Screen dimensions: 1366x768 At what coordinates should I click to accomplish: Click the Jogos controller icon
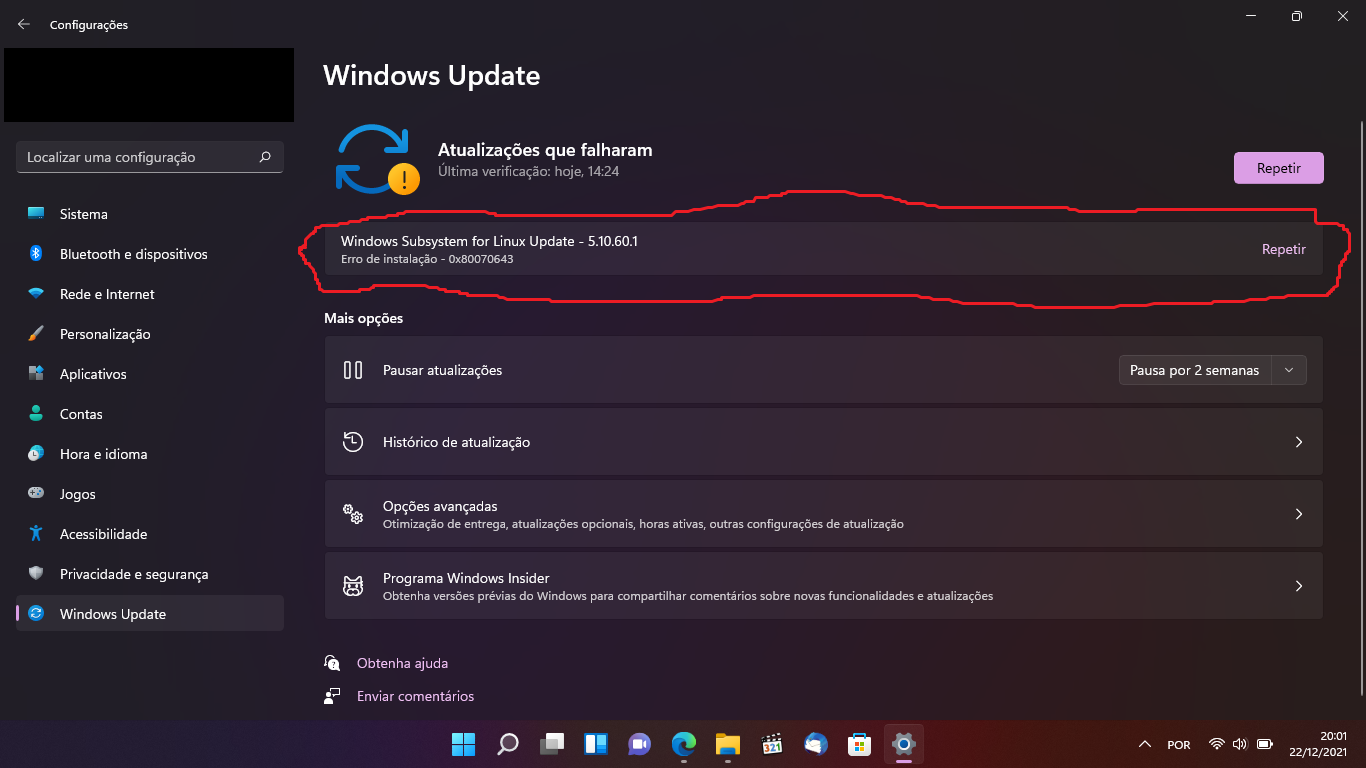point(36,494)
